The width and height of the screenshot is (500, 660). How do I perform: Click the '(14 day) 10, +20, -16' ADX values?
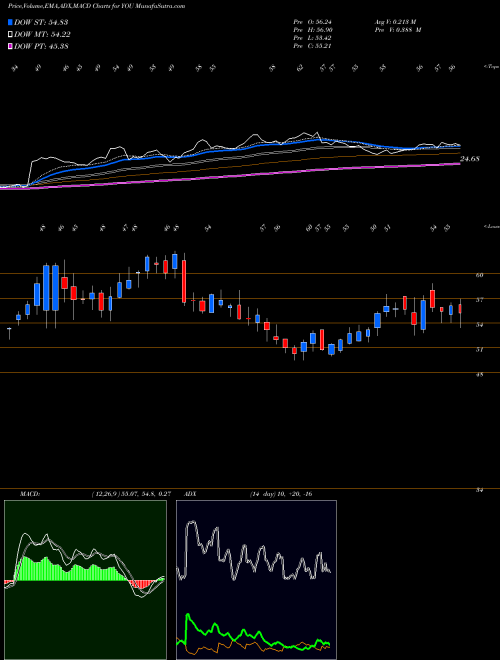(281, 494)
